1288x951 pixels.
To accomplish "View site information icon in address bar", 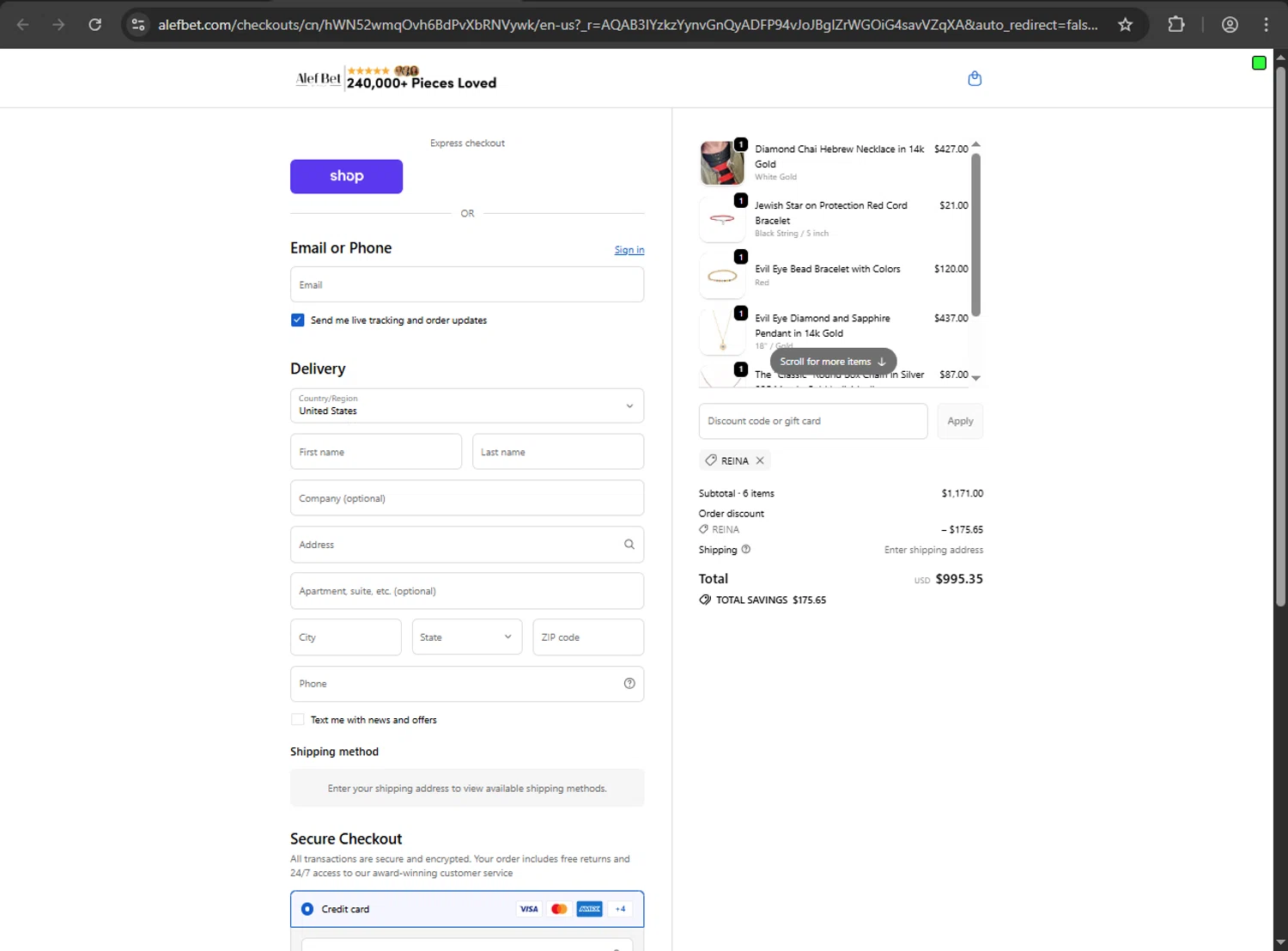I will click(137, 24).
